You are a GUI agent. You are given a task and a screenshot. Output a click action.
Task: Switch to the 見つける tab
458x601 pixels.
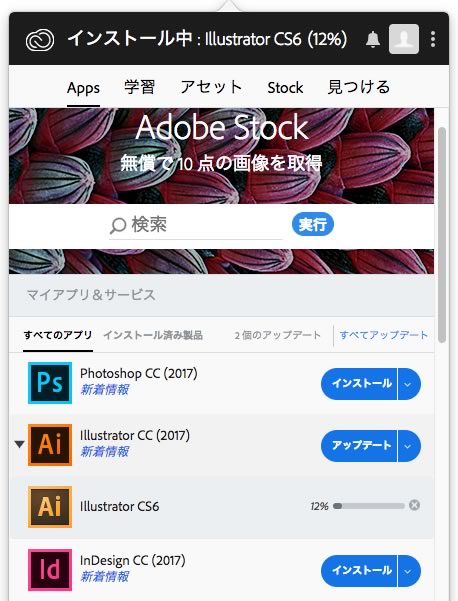coord(359,87)
